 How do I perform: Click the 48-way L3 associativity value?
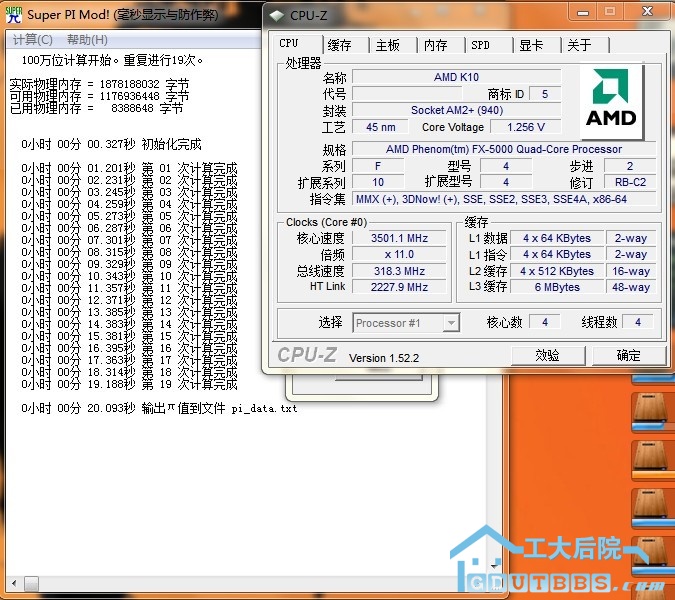pos(631,287)
